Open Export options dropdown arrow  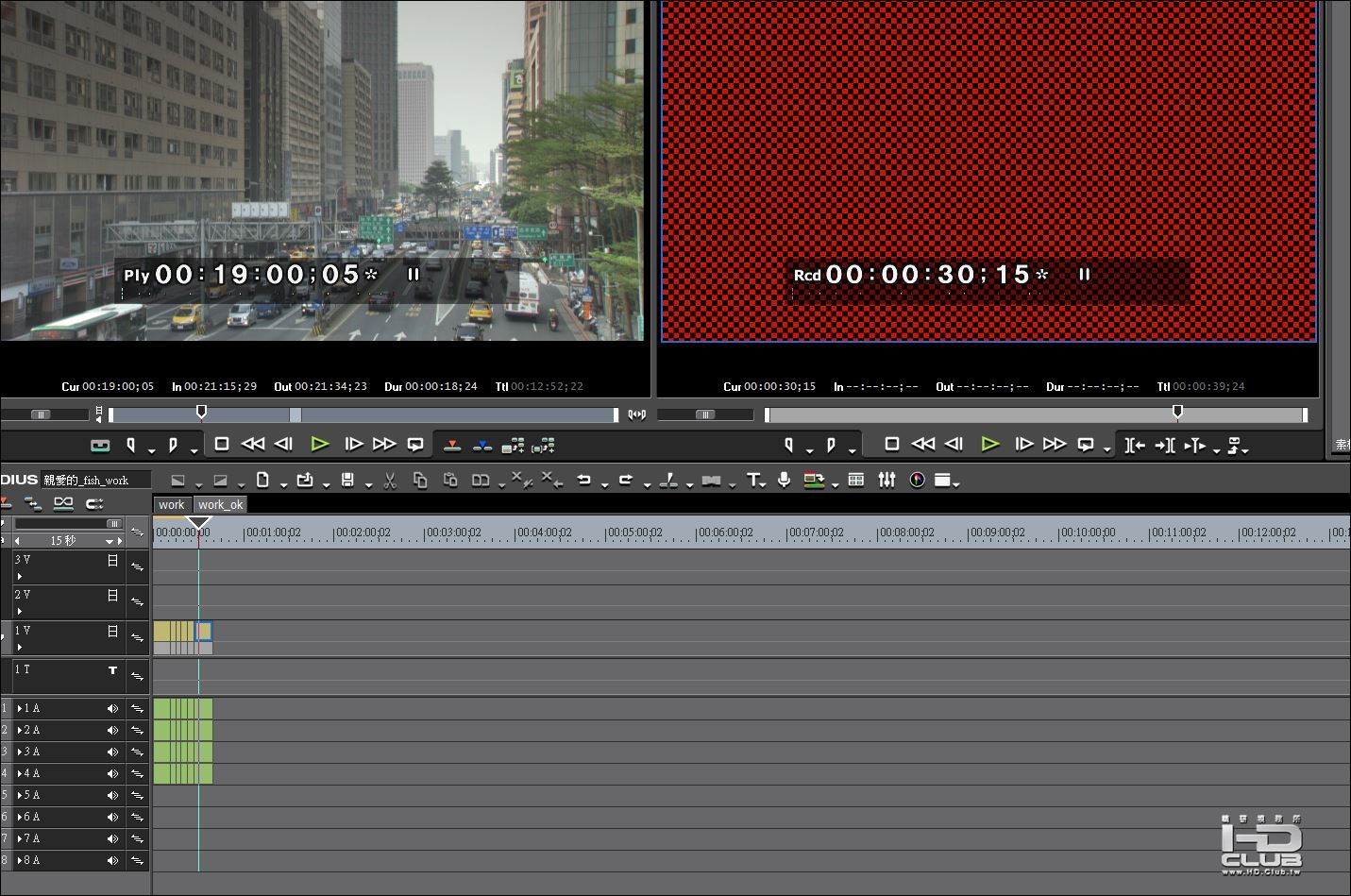click(1245, 450)
